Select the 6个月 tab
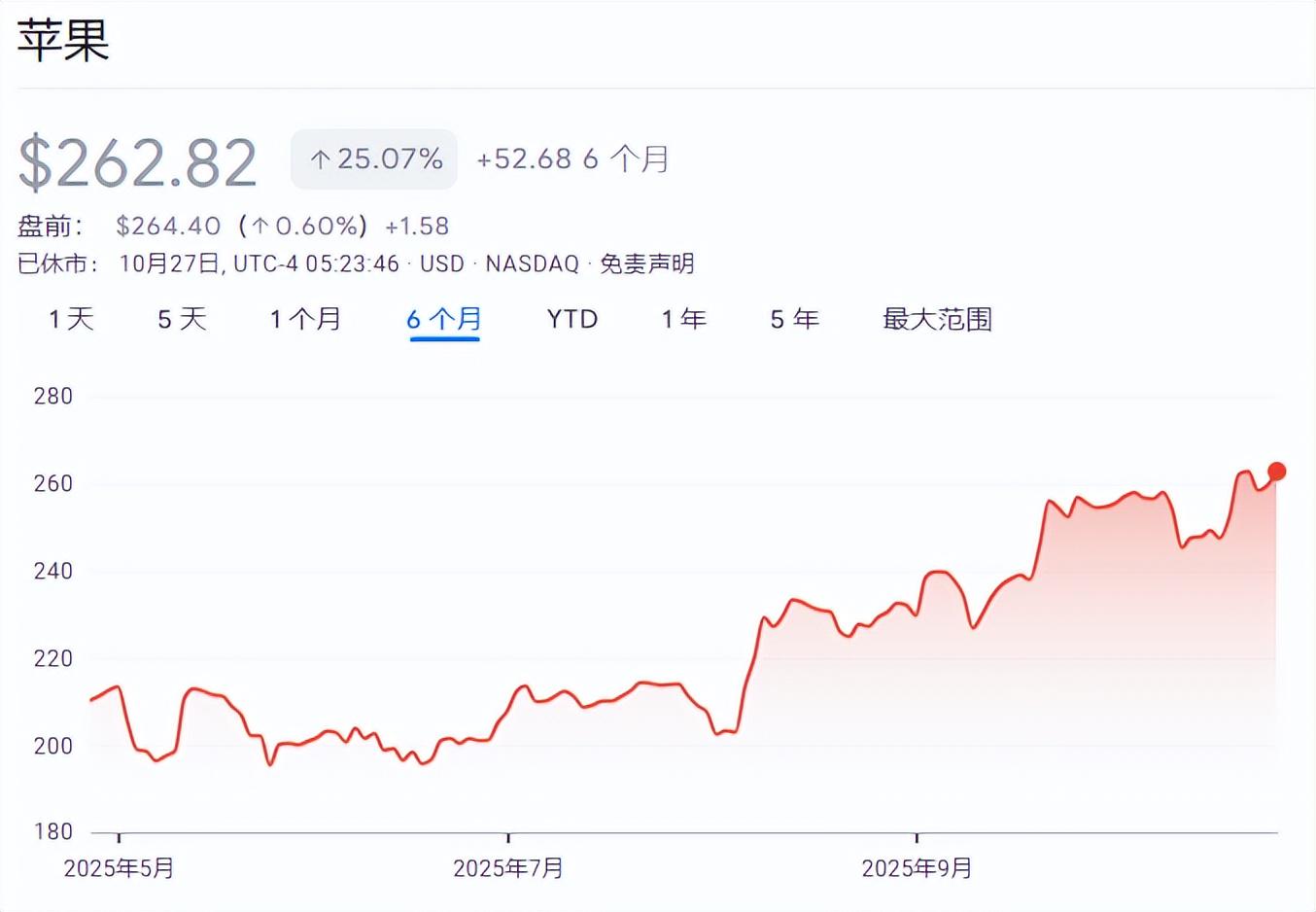Viewport: 1316px width, 912px height. click(444, 319)
